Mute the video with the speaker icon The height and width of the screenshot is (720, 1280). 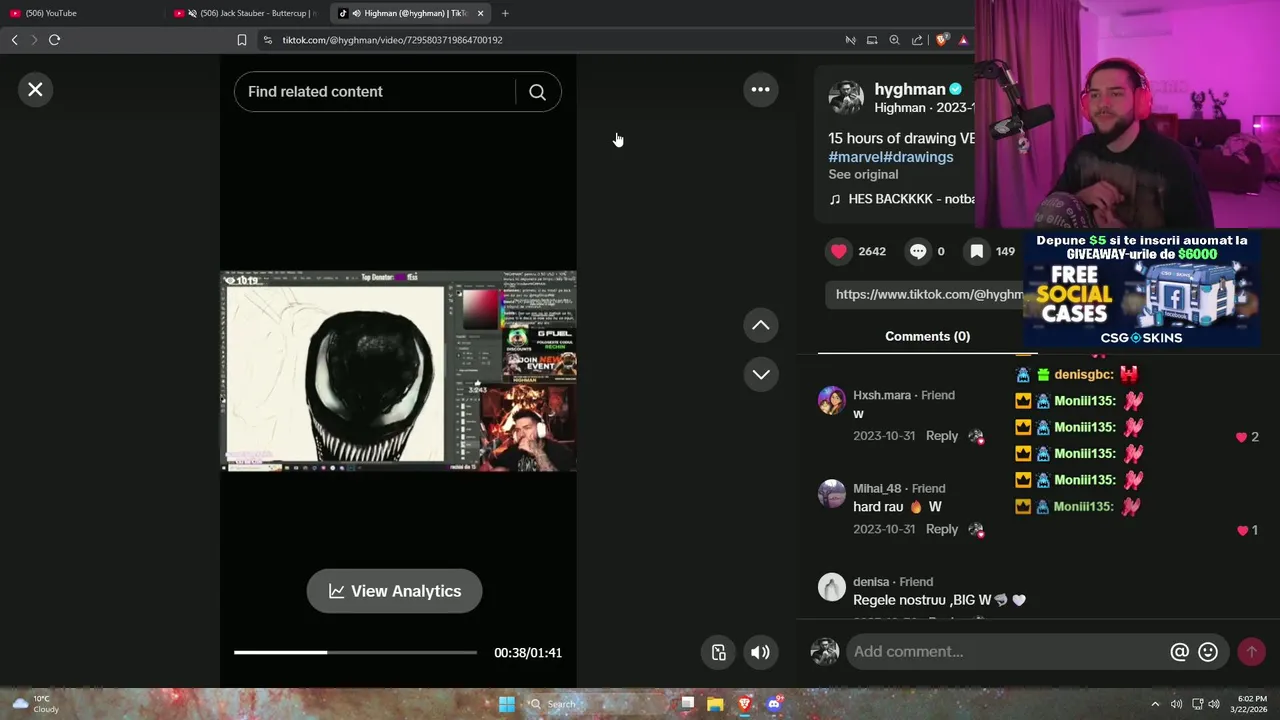(760, 653)
